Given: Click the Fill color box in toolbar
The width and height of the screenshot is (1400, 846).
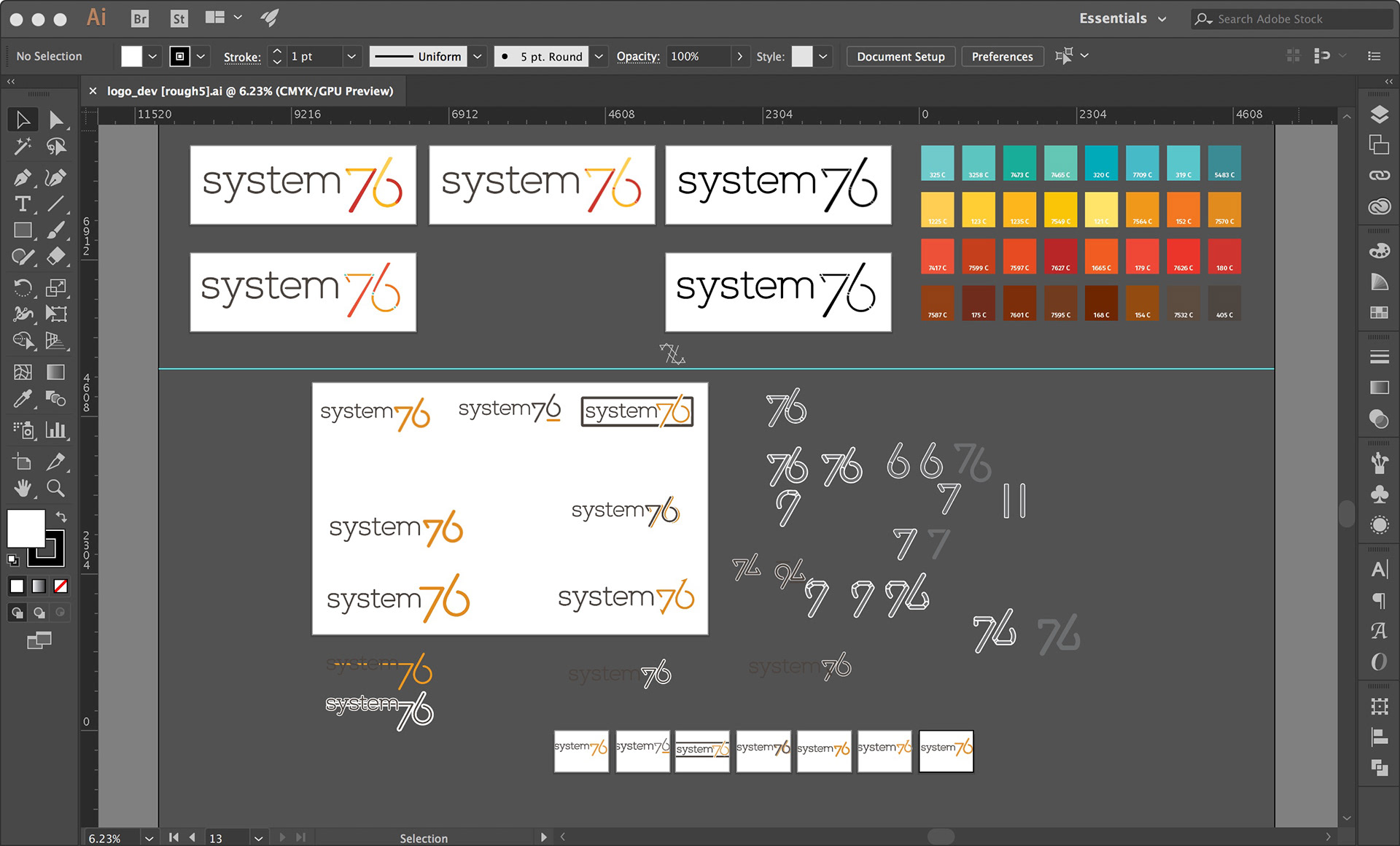Looking at the screenshot, I should (x=26, y=528).
